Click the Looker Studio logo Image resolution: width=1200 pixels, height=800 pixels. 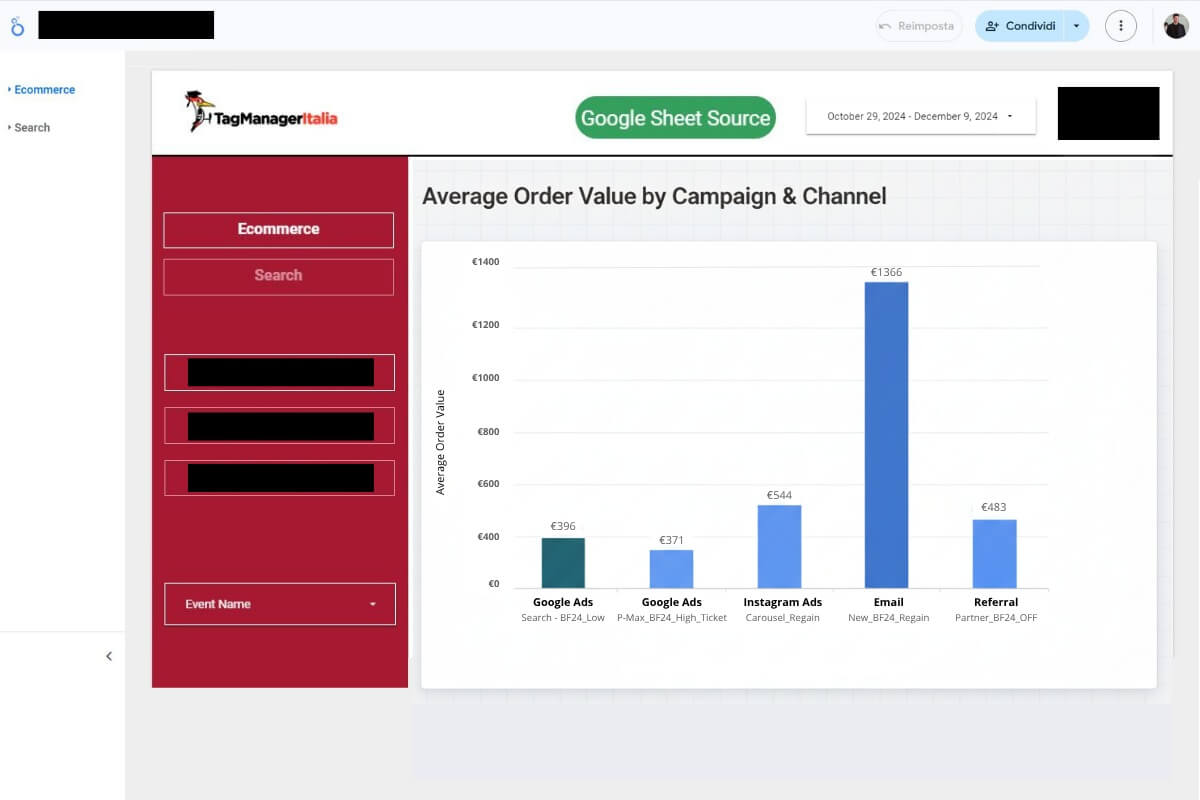pyautogui.click(x=16, y=25)
